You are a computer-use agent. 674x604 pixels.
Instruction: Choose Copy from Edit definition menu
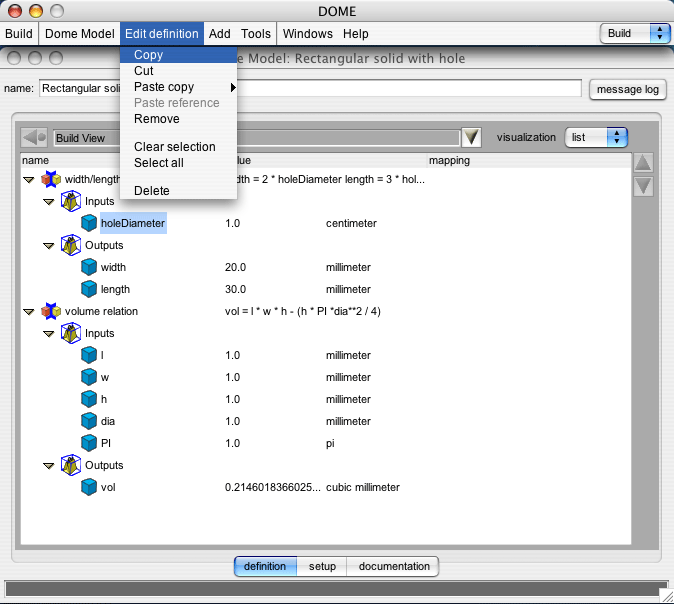click(178, 55)
